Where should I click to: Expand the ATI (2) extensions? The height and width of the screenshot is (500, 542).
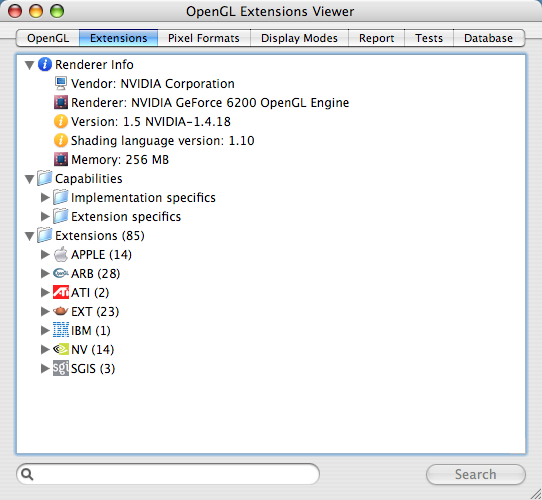point(45,293)
